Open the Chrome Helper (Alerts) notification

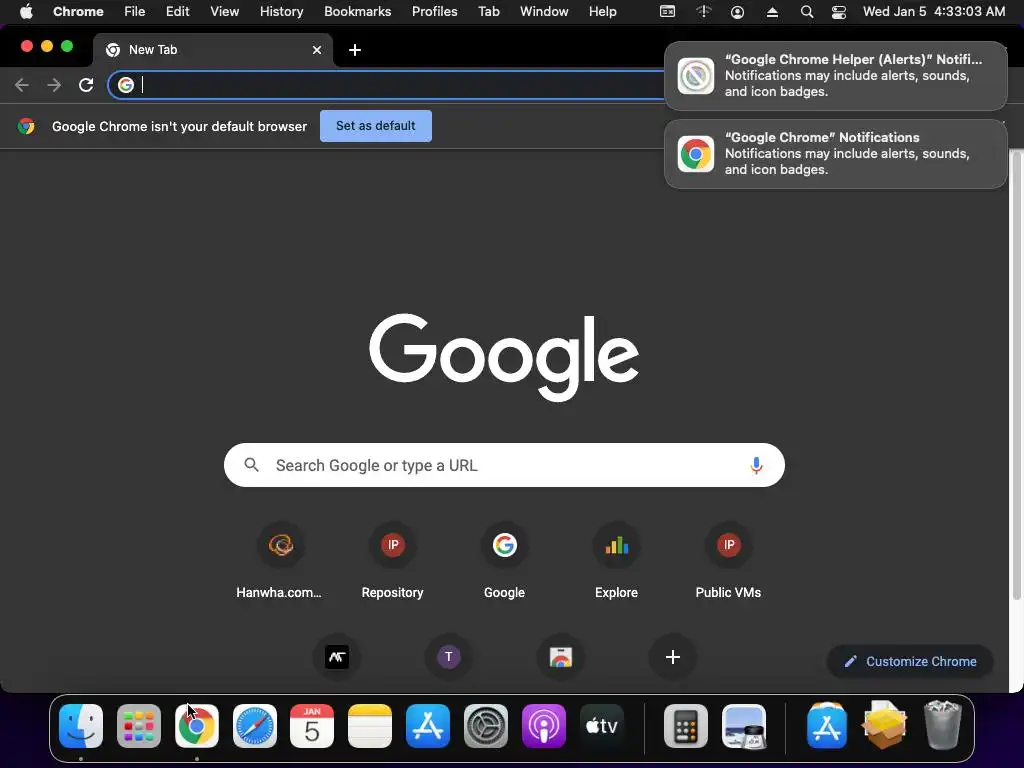click(x=835, y=76)
